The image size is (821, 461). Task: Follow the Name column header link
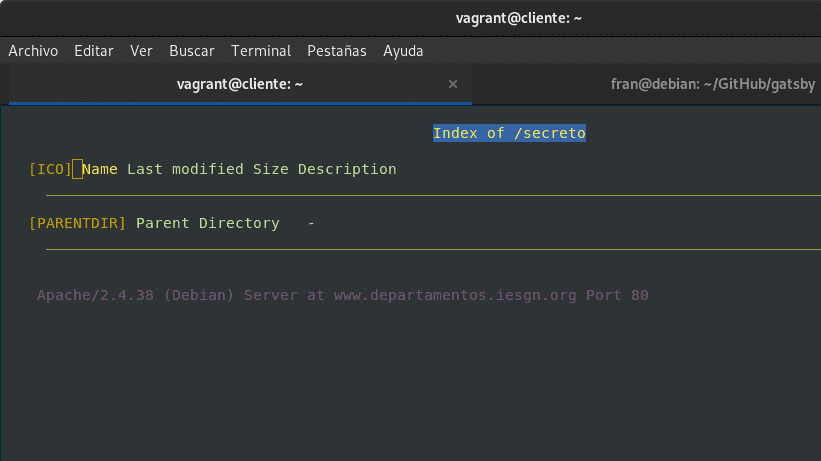point(100,169)
